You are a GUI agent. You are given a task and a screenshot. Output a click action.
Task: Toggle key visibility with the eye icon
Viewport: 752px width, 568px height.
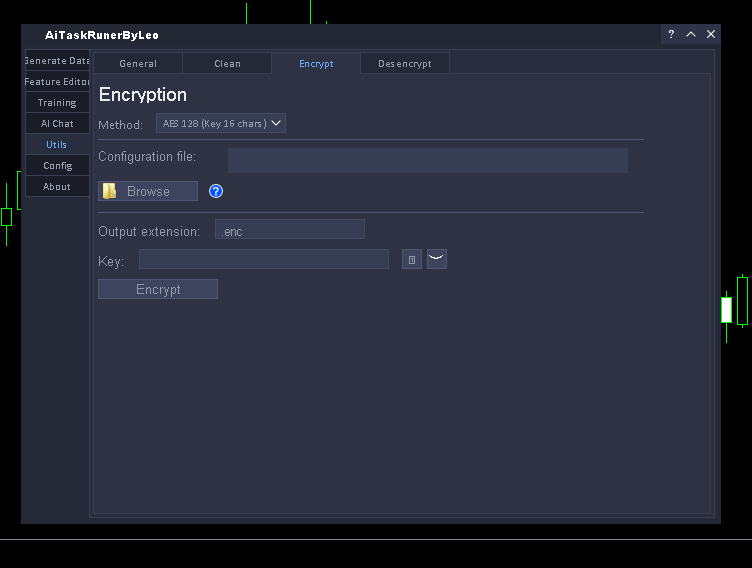[x=437, y=260]
